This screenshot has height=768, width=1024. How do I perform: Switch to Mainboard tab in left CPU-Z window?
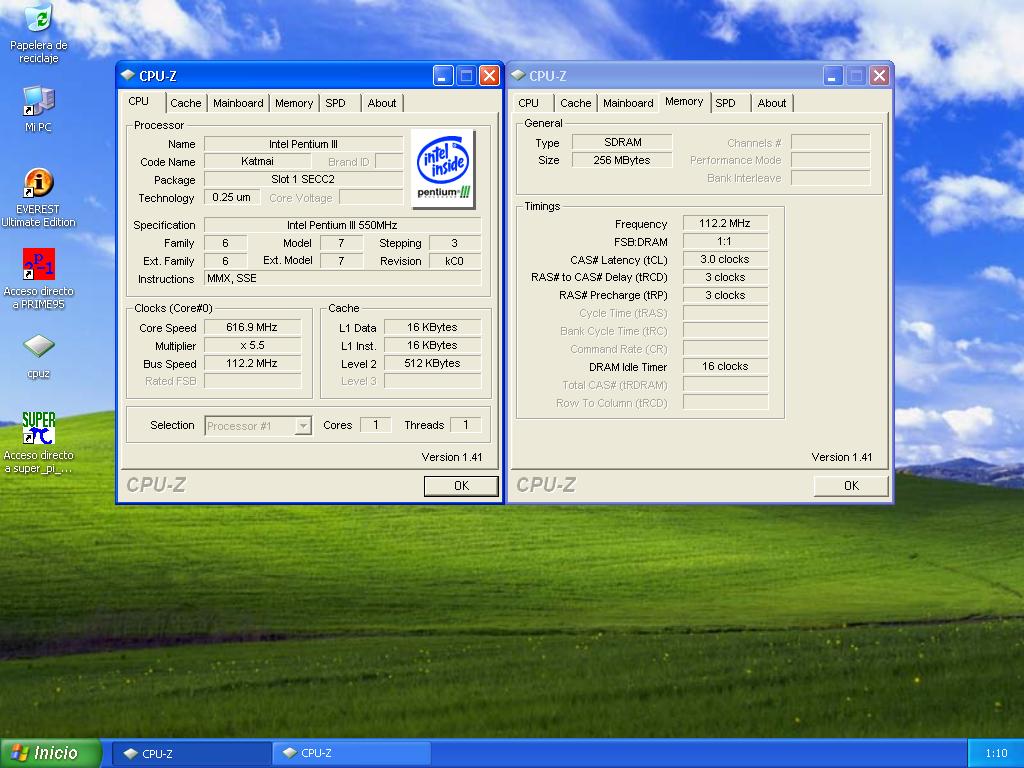tap(238, 103)
